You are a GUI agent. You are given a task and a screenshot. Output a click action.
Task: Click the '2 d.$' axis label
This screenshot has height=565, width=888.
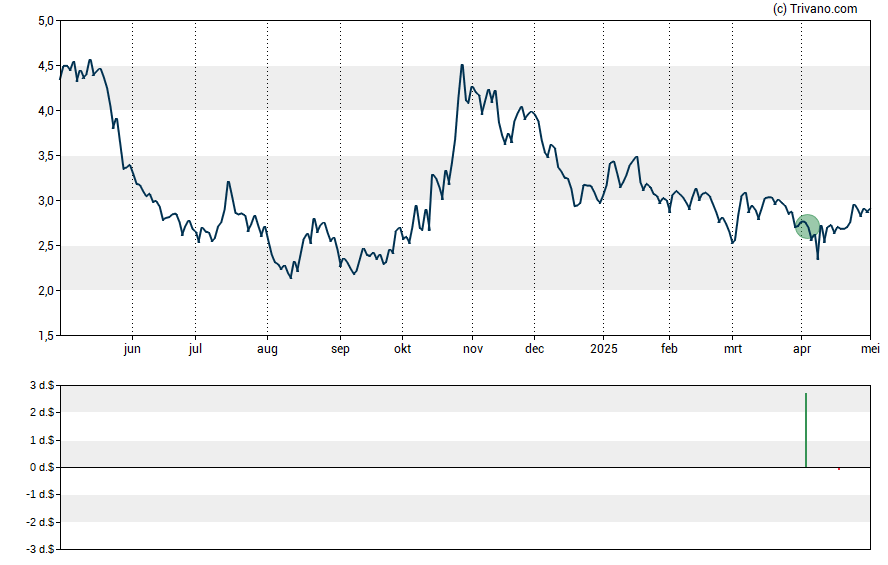(x=42, y=412)
